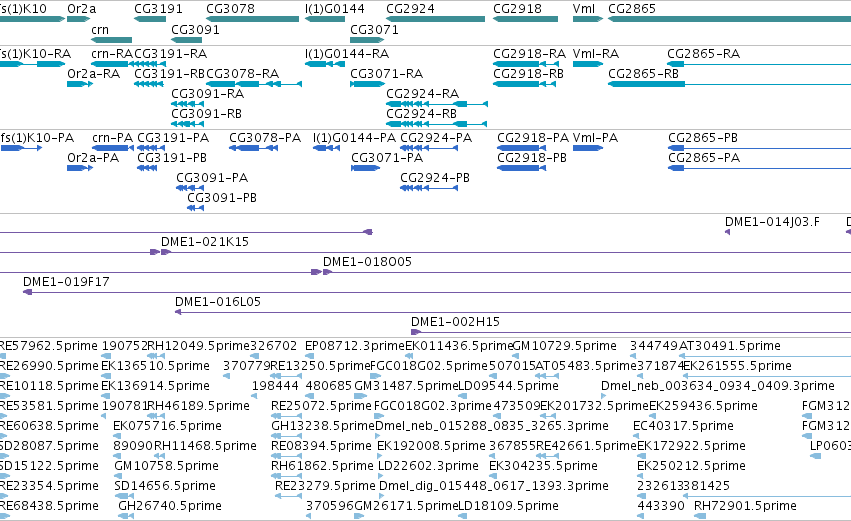The width and height of the screenshot is (851, 521).
Task: Open the RE42661.5prime EST label
Action: (x=586, y=446)
